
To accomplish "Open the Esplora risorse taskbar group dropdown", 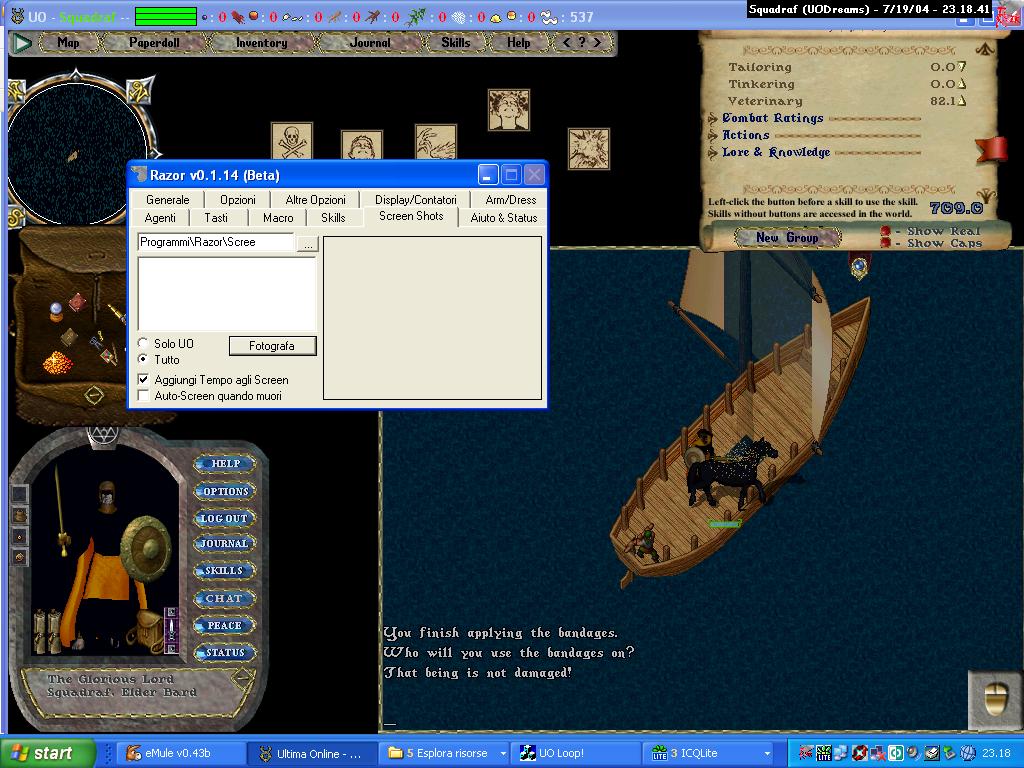I will [x=503, y=753].
